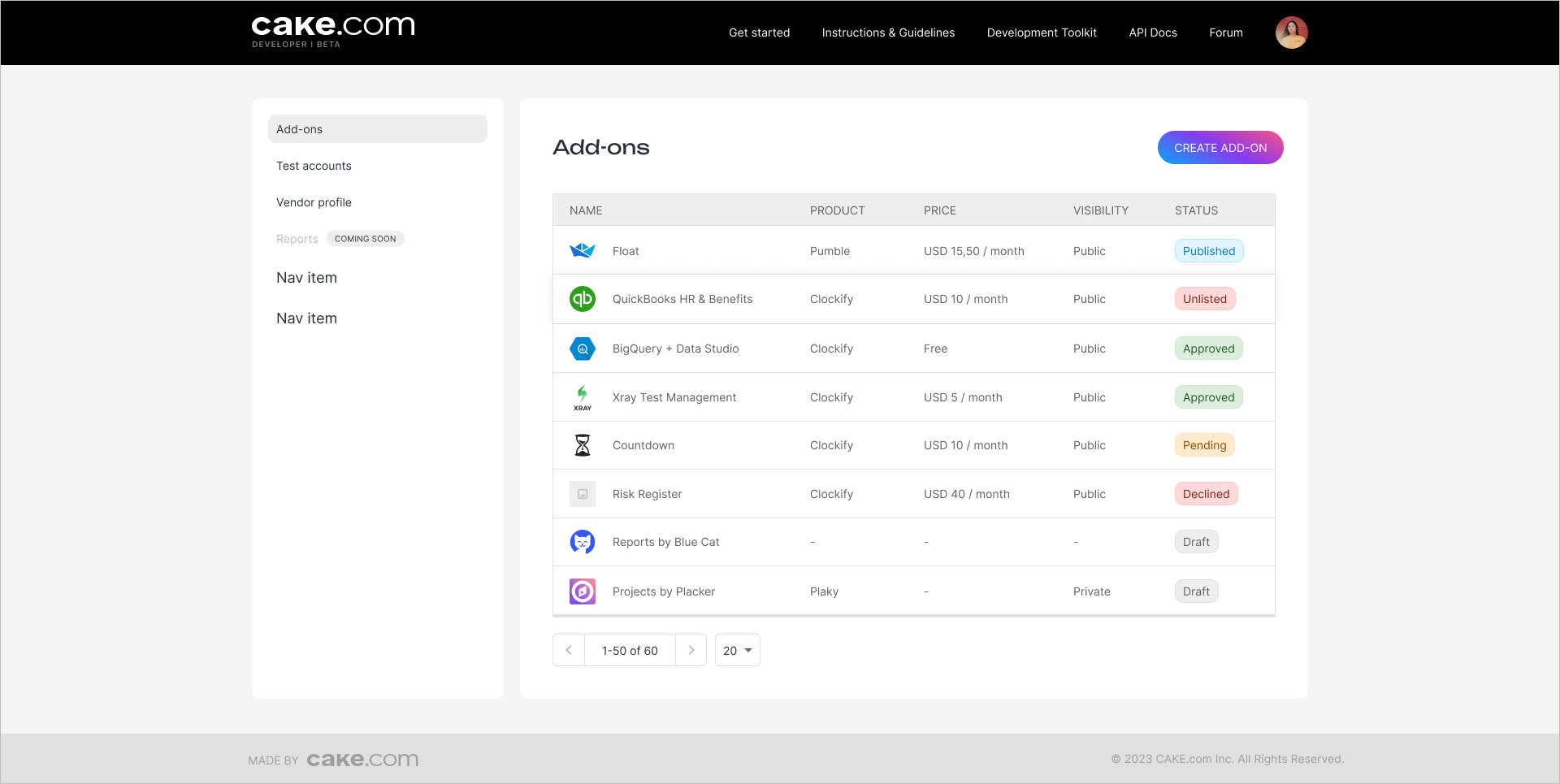The image size is (1560, 784).
Task: Click the Projects by Placker icon
Action: point(582,591)
